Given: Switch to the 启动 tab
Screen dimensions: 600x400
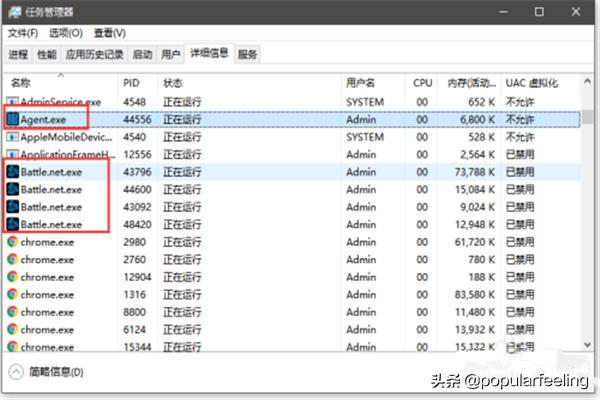Looking at the screenshot, I should 142,55.
